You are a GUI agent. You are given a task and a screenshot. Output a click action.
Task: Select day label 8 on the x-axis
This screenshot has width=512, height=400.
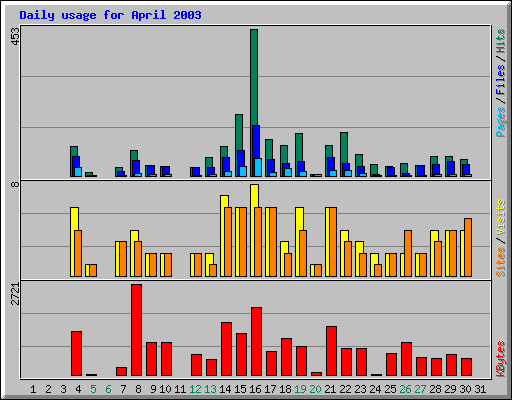click(138, 389)
